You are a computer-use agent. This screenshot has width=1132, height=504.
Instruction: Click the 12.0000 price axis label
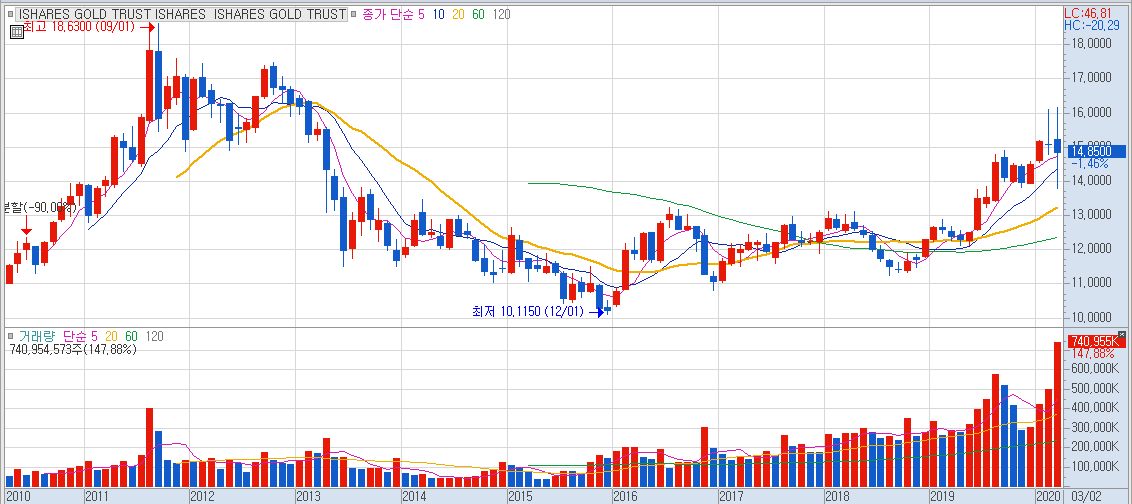(1092, 249)
